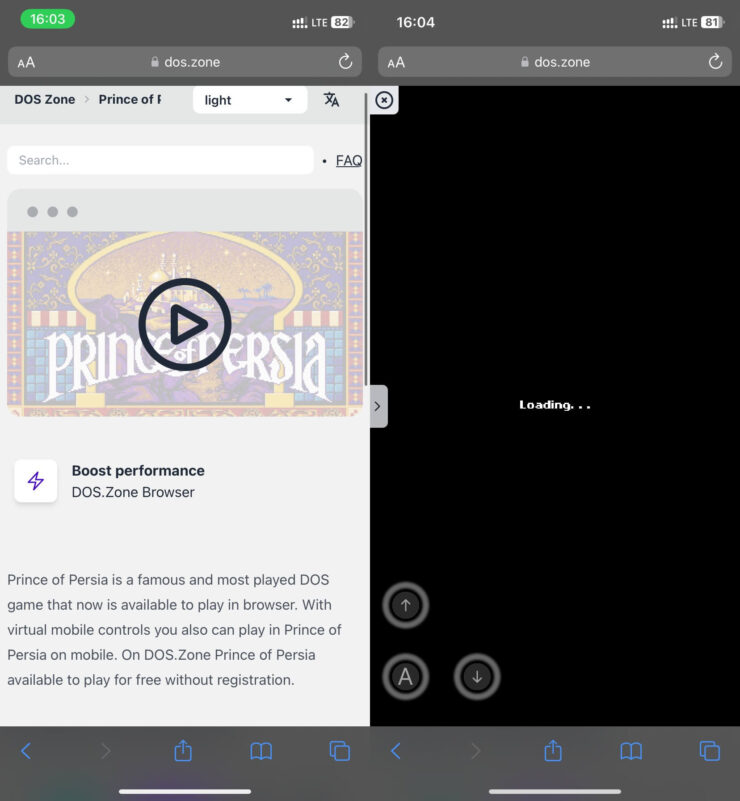Tap the Boost performance lightning icon
The width and height of the screenshot is (740, 801).
[x=36, y=481]
